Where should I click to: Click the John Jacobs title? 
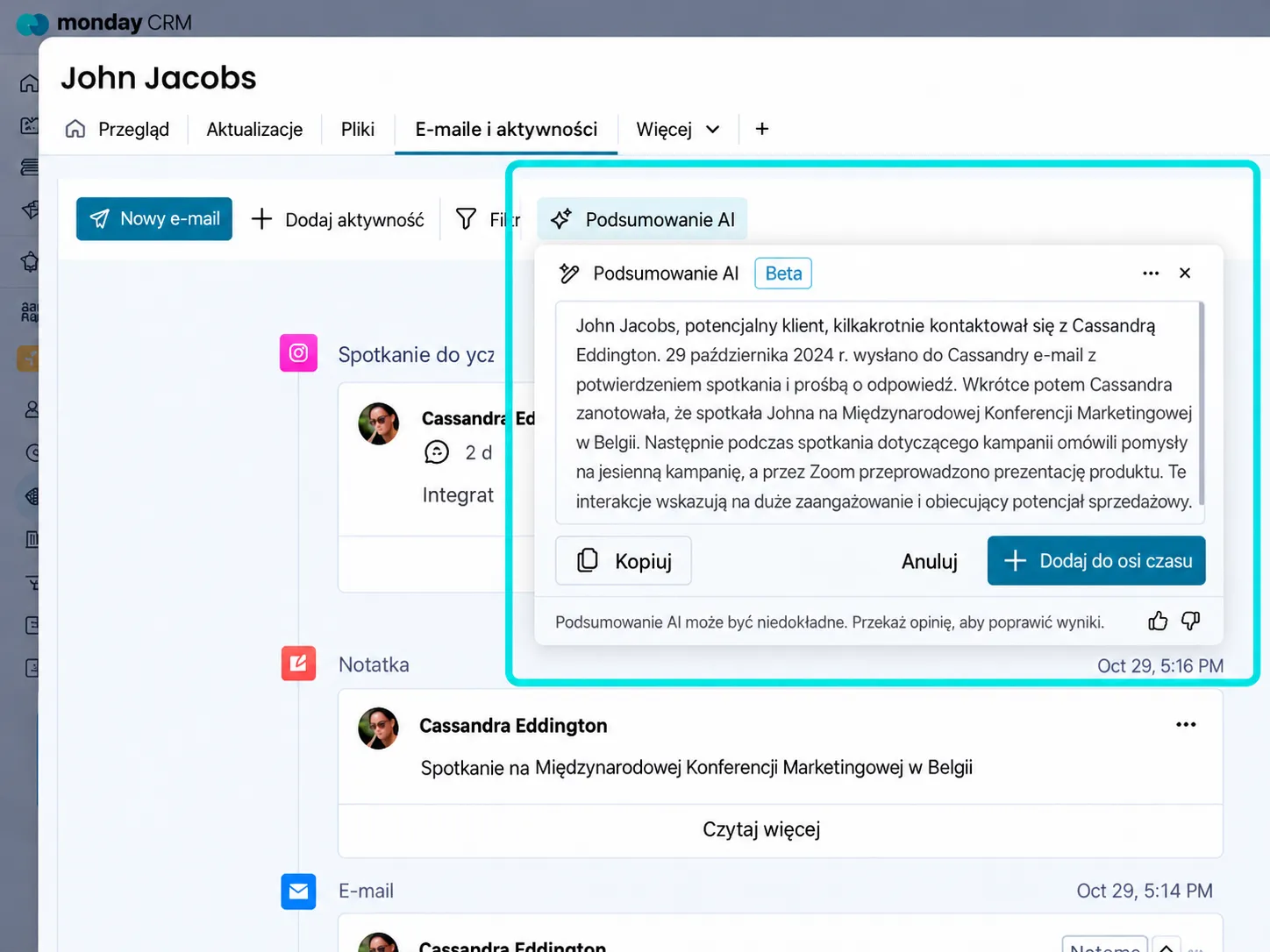click(x=159, y=78)
